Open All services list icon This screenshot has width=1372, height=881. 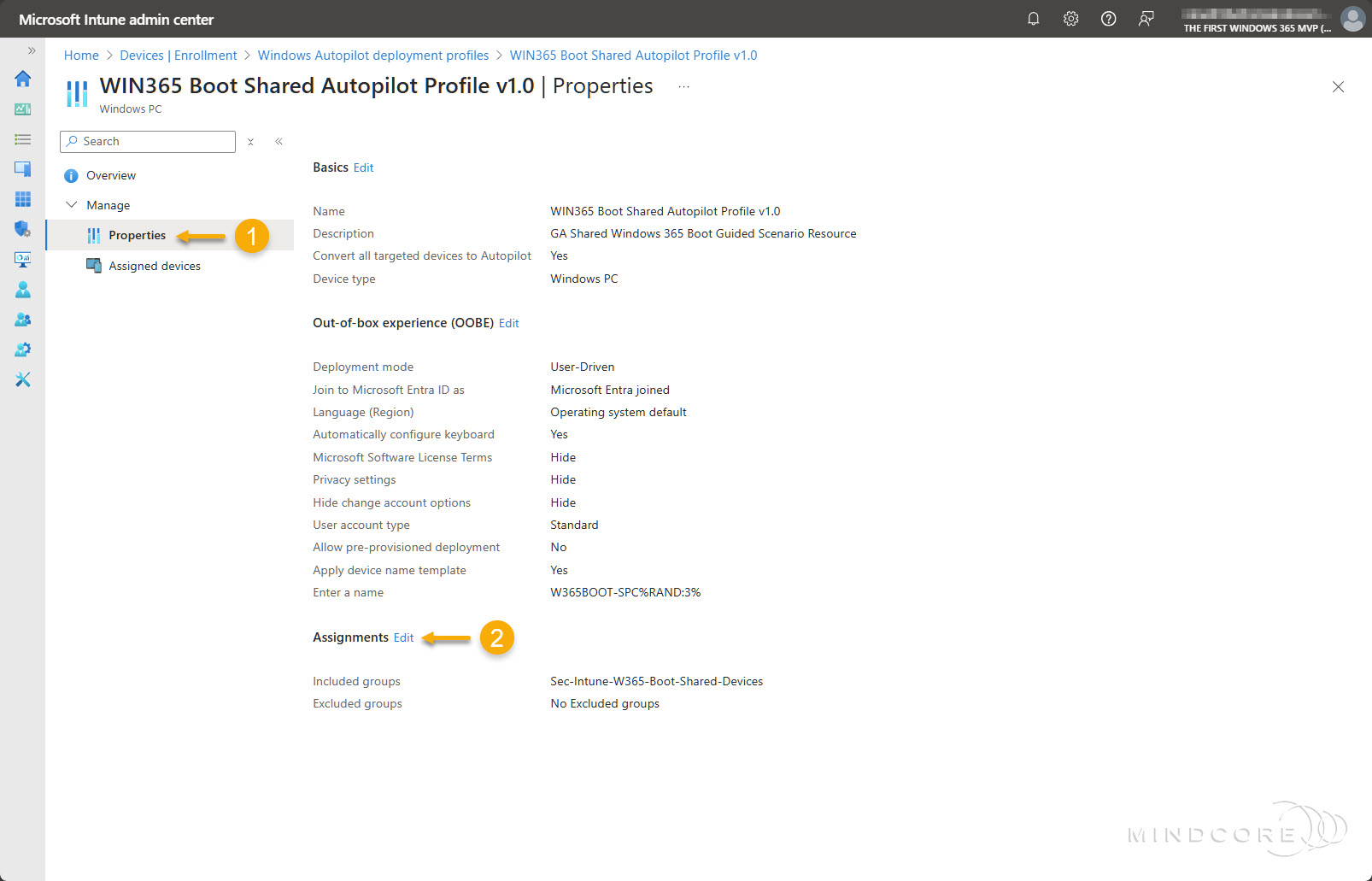point(23,139)
